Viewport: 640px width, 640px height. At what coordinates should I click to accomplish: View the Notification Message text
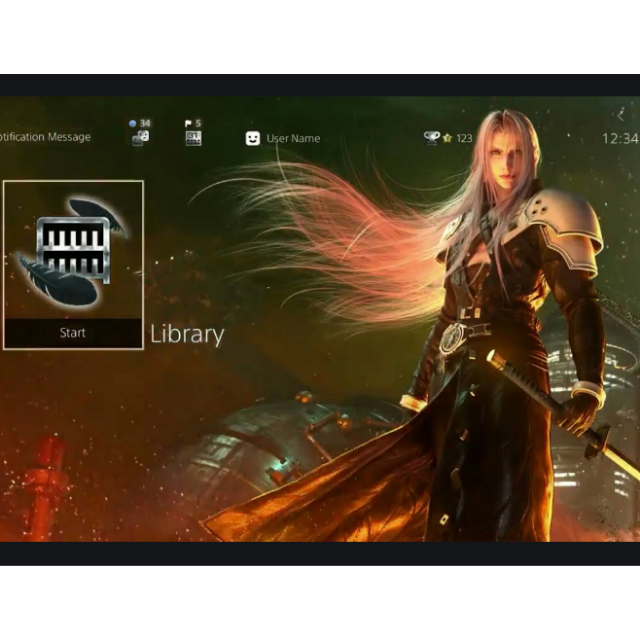(x=45, y=137)
